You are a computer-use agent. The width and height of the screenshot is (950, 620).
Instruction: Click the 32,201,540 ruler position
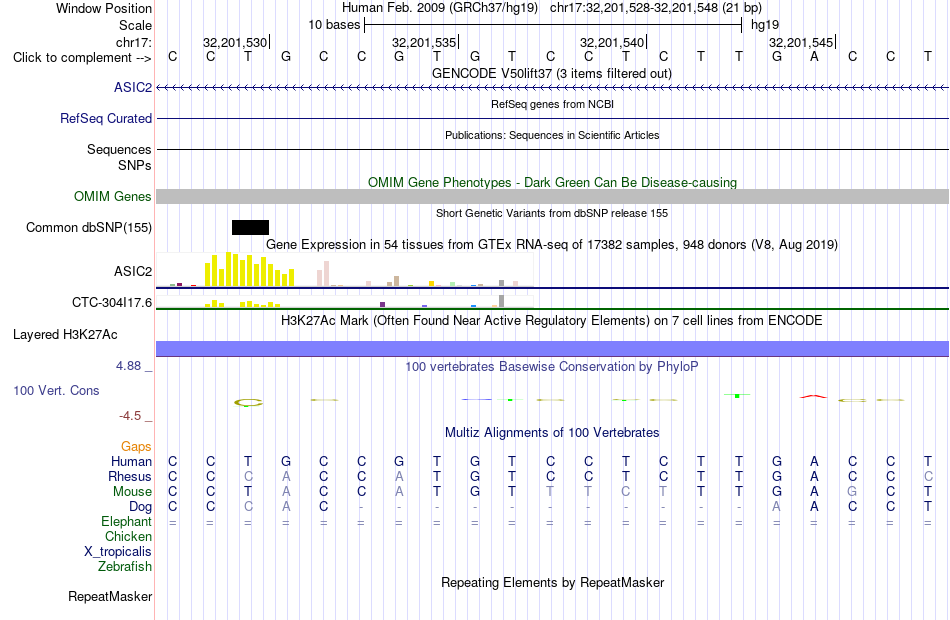coord(612,42)
